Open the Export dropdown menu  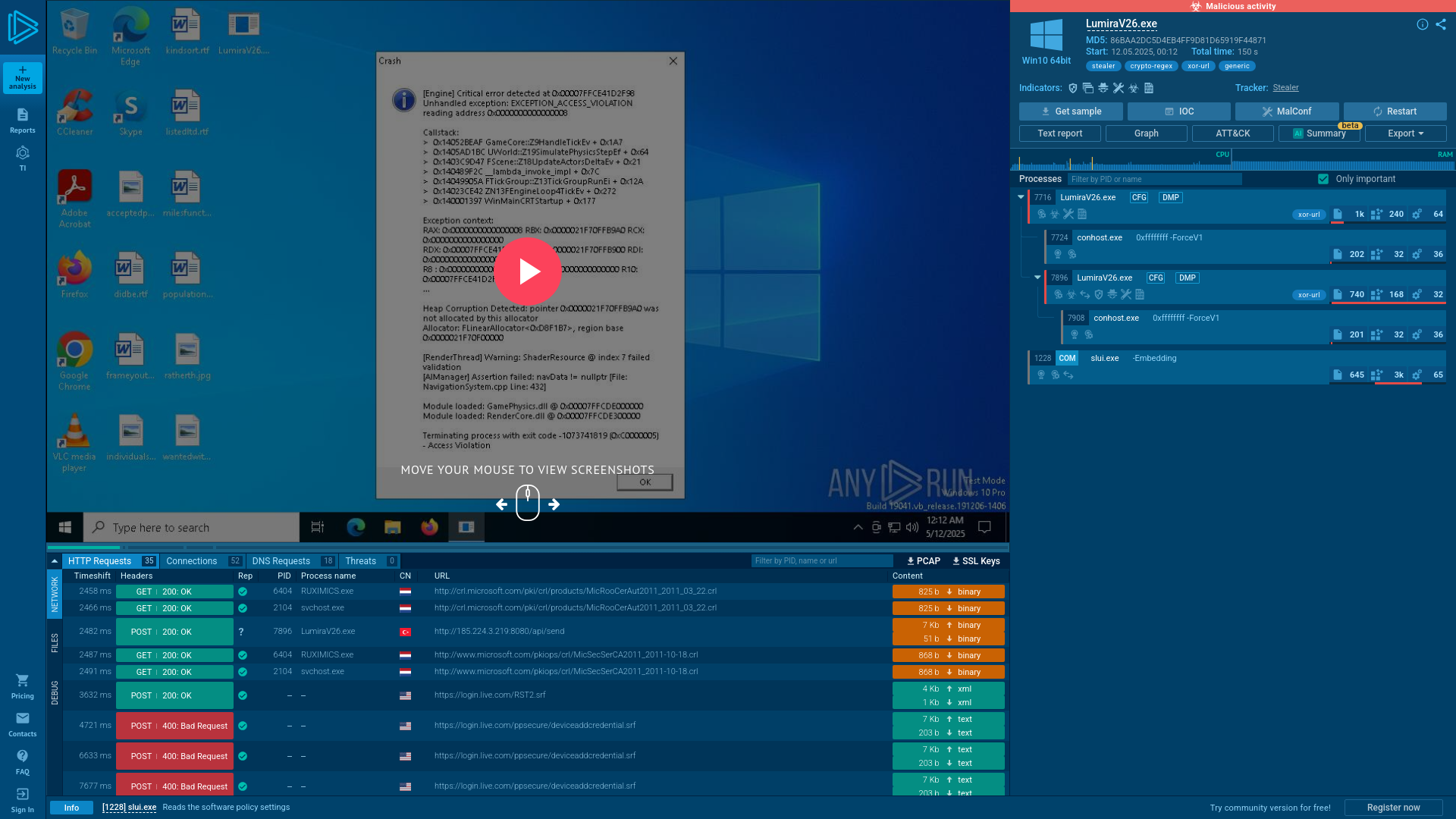[x=1405, y=133]
